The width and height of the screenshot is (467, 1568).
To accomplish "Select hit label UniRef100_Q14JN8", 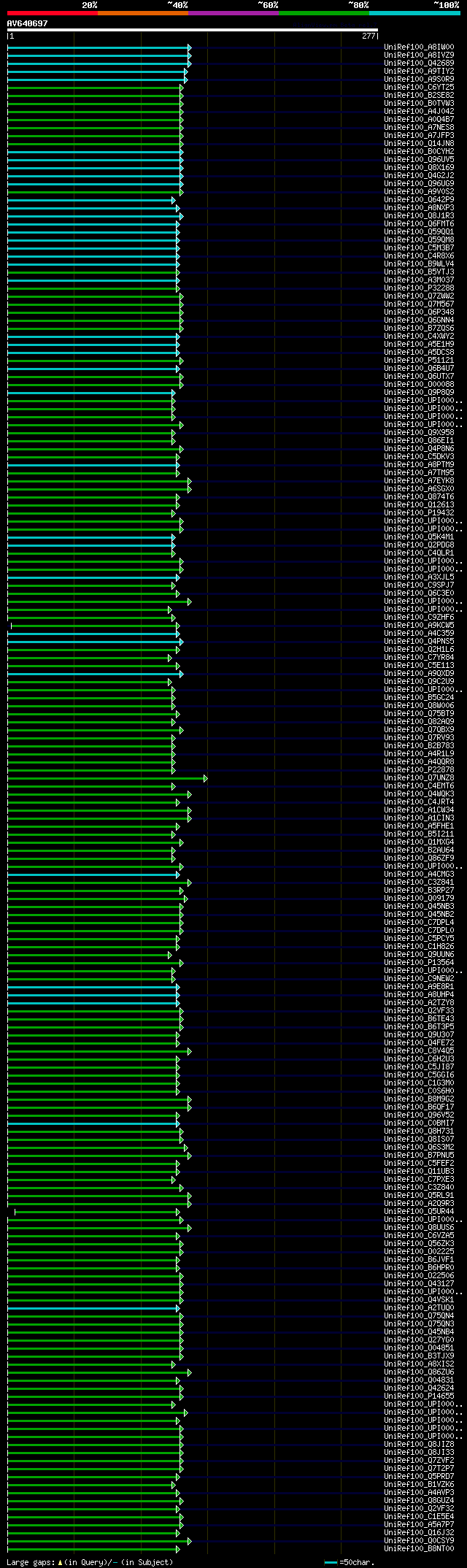I will pyautogui.click(x=419, y=144).
